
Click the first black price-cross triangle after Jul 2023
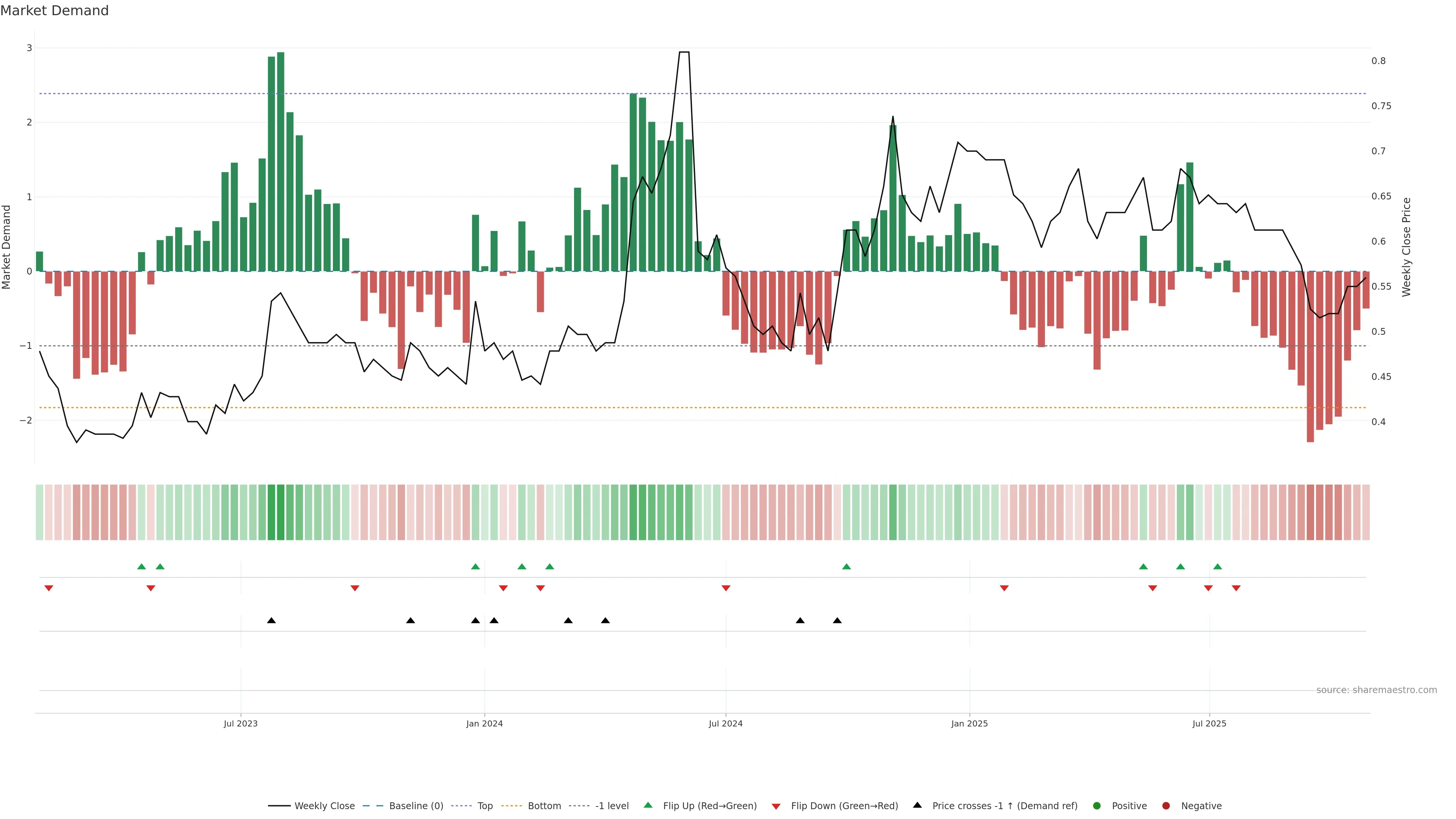pos(271,621)
